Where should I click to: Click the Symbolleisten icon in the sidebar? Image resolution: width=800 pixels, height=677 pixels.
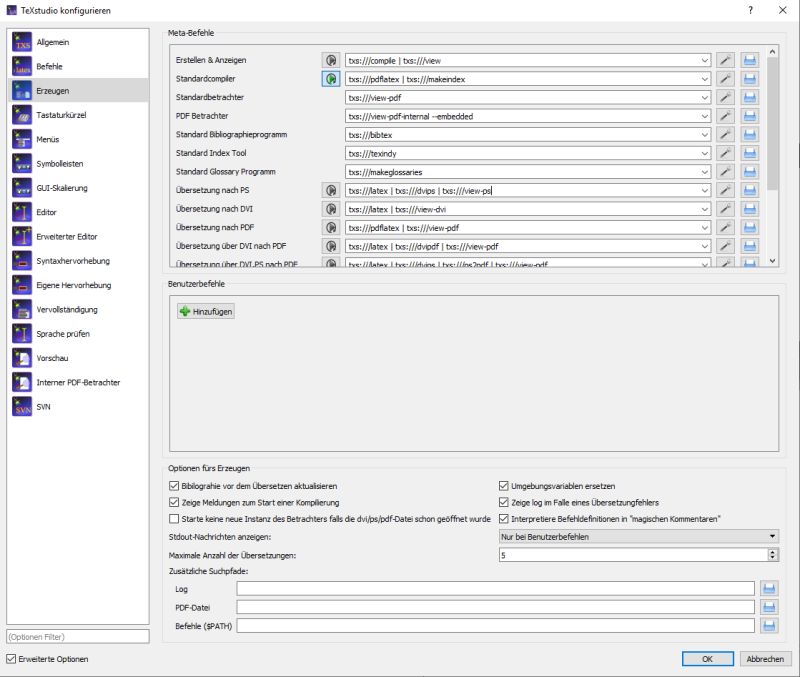(21, 162)
